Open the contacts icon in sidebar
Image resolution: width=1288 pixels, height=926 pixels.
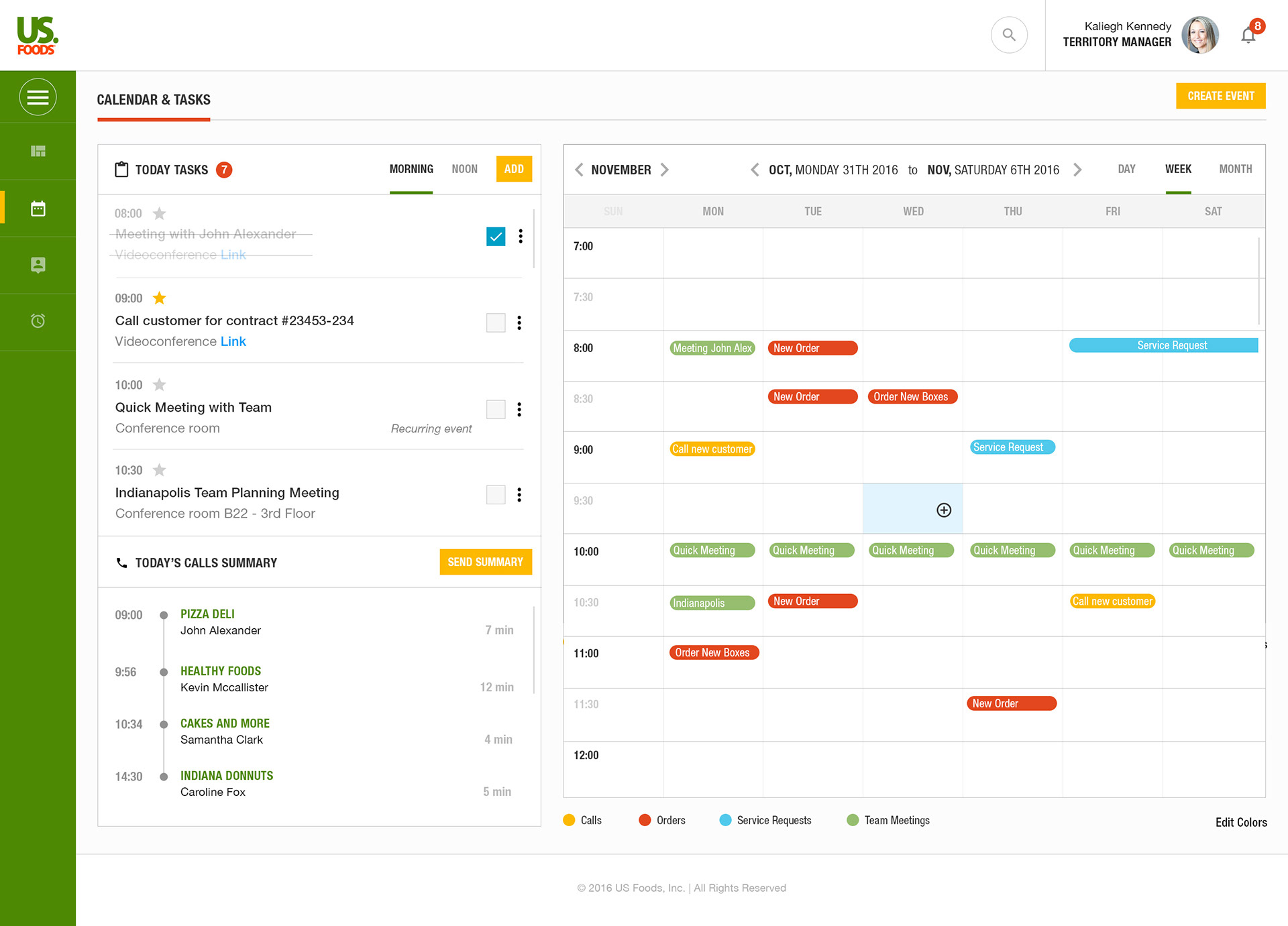click(x=38, y=265)
